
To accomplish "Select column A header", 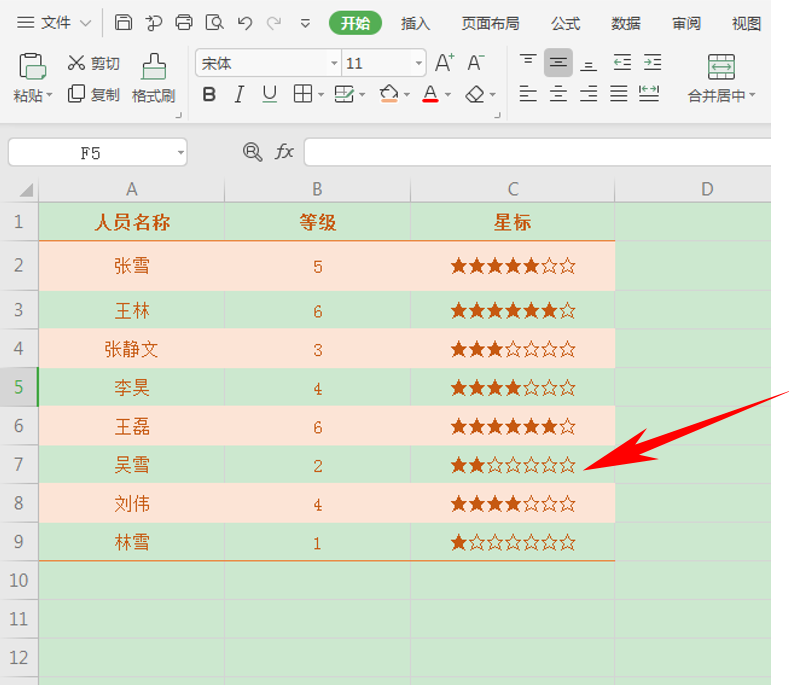I will (131, 190).
